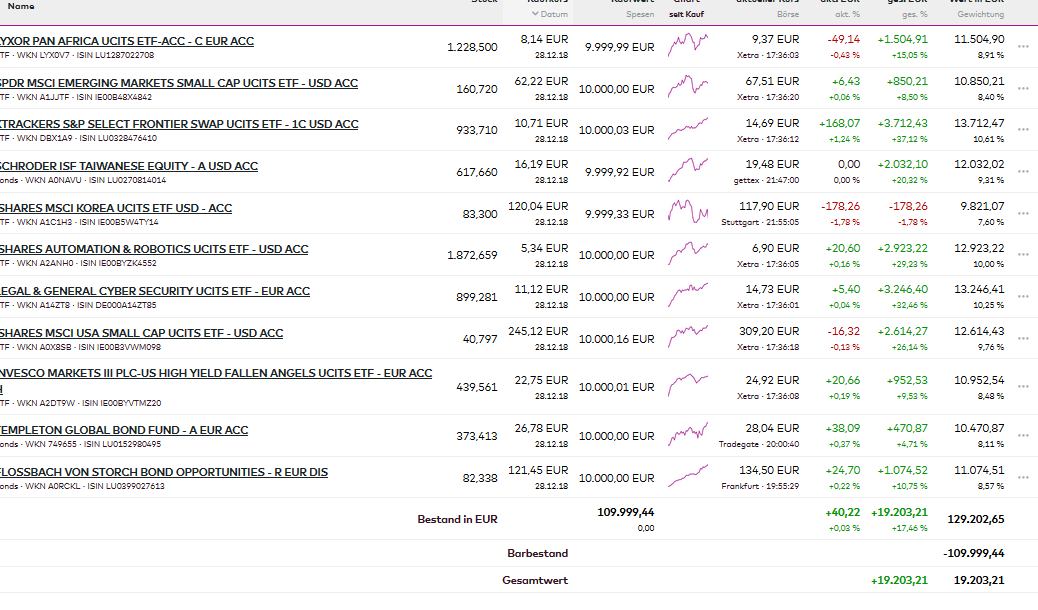Open Templeton Global Bond Fund link

124,431
